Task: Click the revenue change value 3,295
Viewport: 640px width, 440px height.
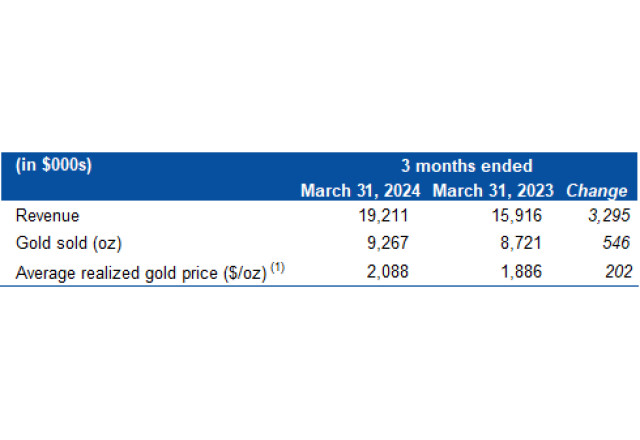Action: 606,215
